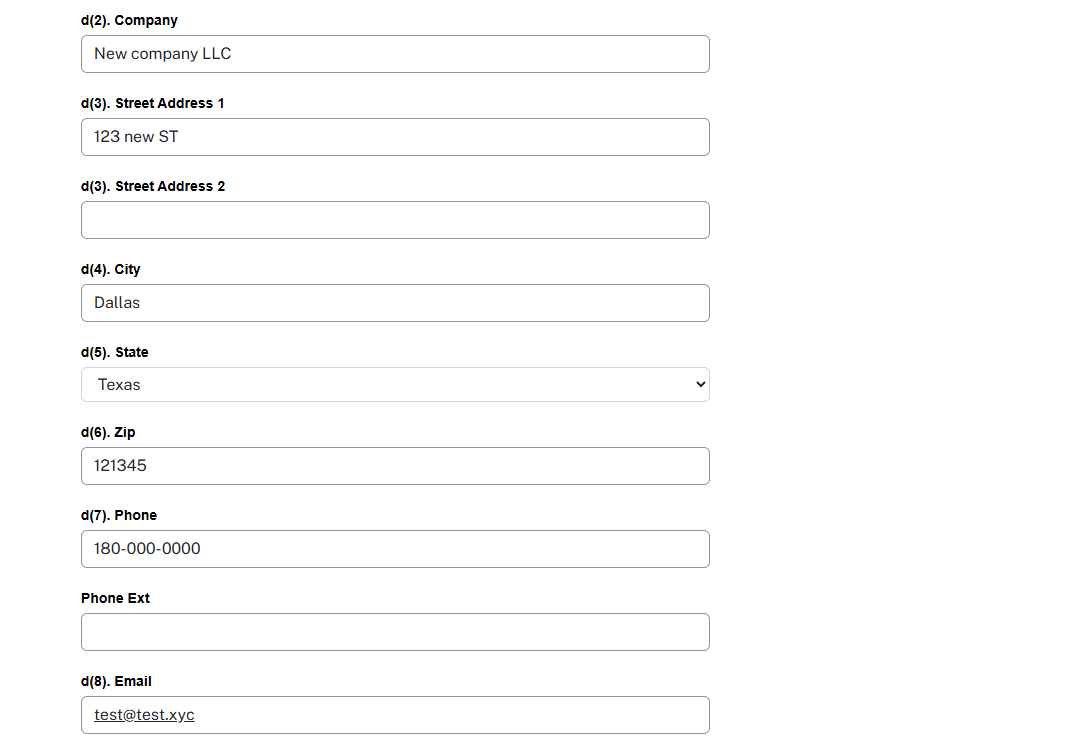
Task: Click the Zip field with 121345
Action: pyautogui.click(x=395, y=466)
